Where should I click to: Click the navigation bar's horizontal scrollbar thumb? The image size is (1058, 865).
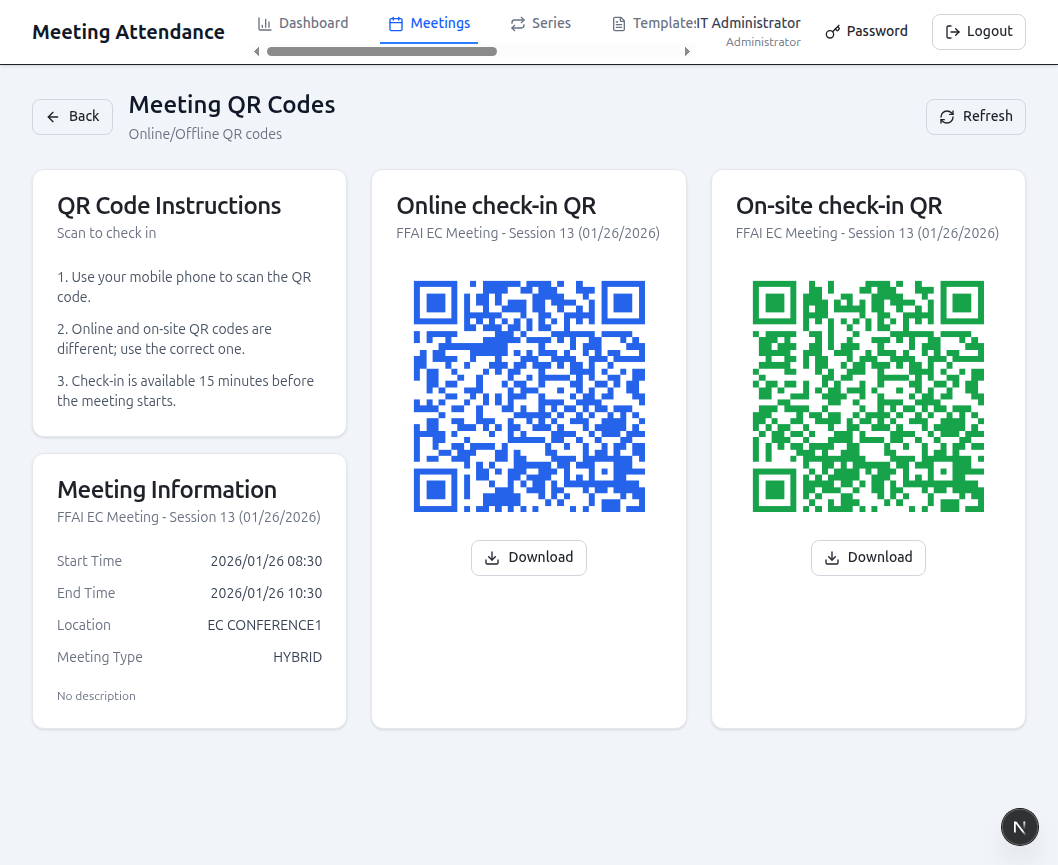[x=382, y=52]
